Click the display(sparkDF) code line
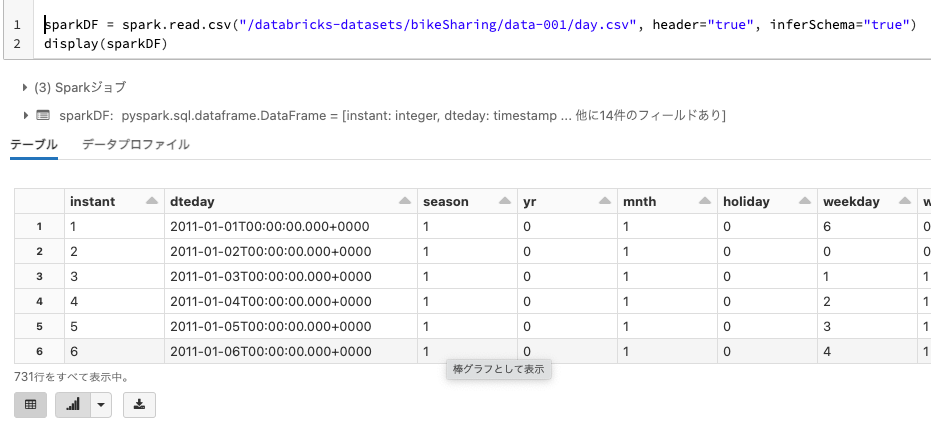This screenshot has height=426, width=931. pyautogui.click(x=106, y=44)
